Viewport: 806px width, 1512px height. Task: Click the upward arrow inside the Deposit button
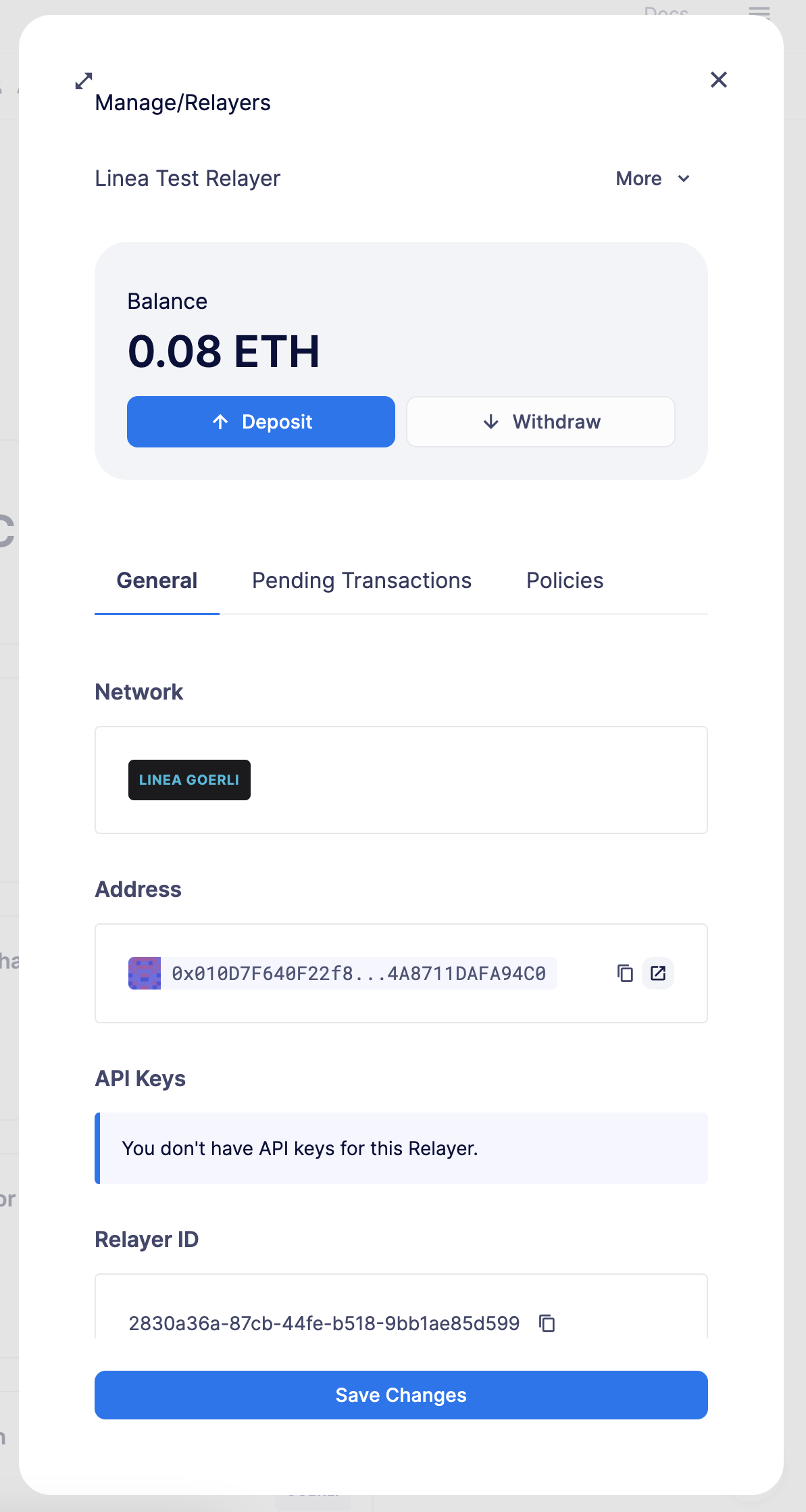pyautogui.click(x=220, y=421)
